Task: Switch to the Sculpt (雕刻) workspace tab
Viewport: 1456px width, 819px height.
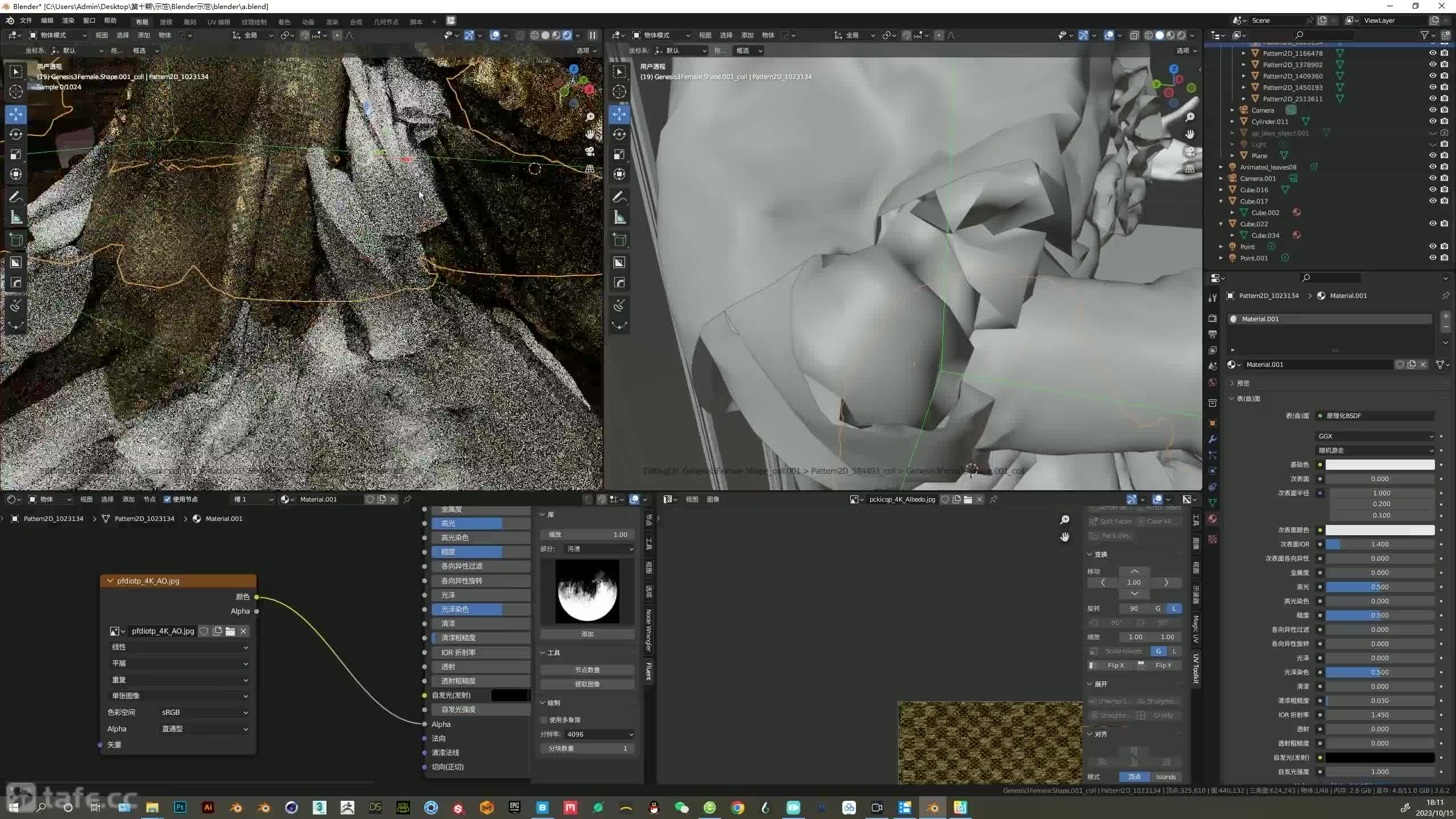Action: click(x=190, y=22)
